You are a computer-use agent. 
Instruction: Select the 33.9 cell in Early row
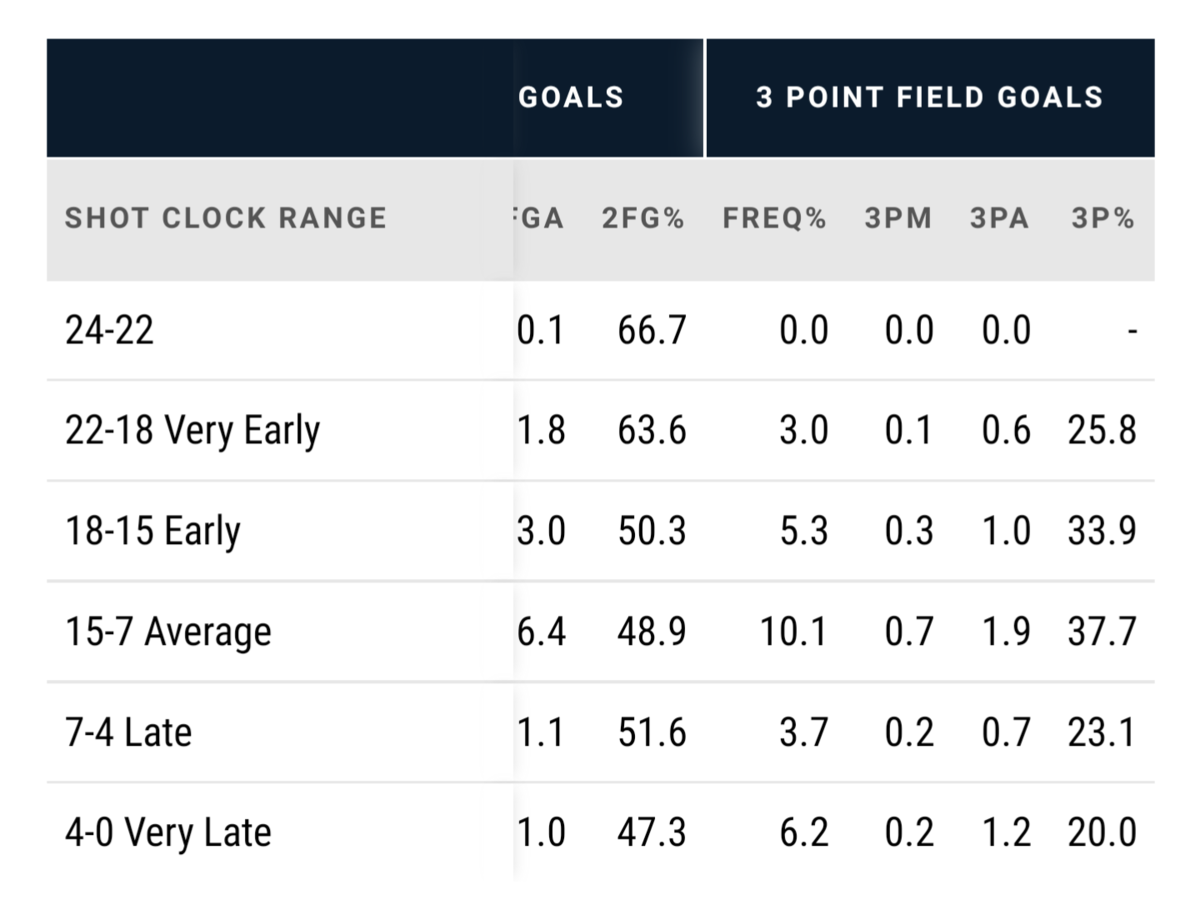1102,531
